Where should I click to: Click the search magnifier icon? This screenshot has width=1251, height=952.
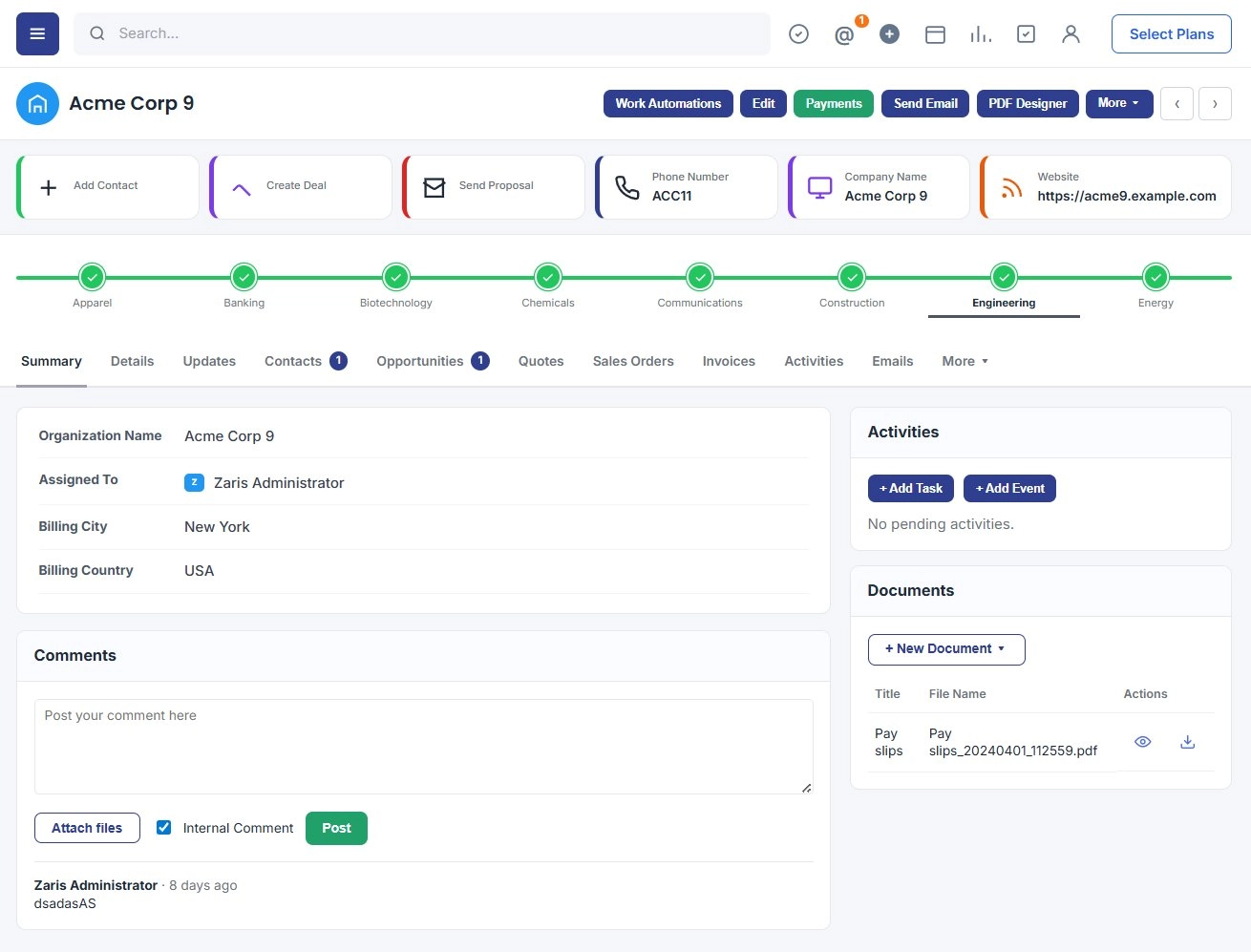97,33
